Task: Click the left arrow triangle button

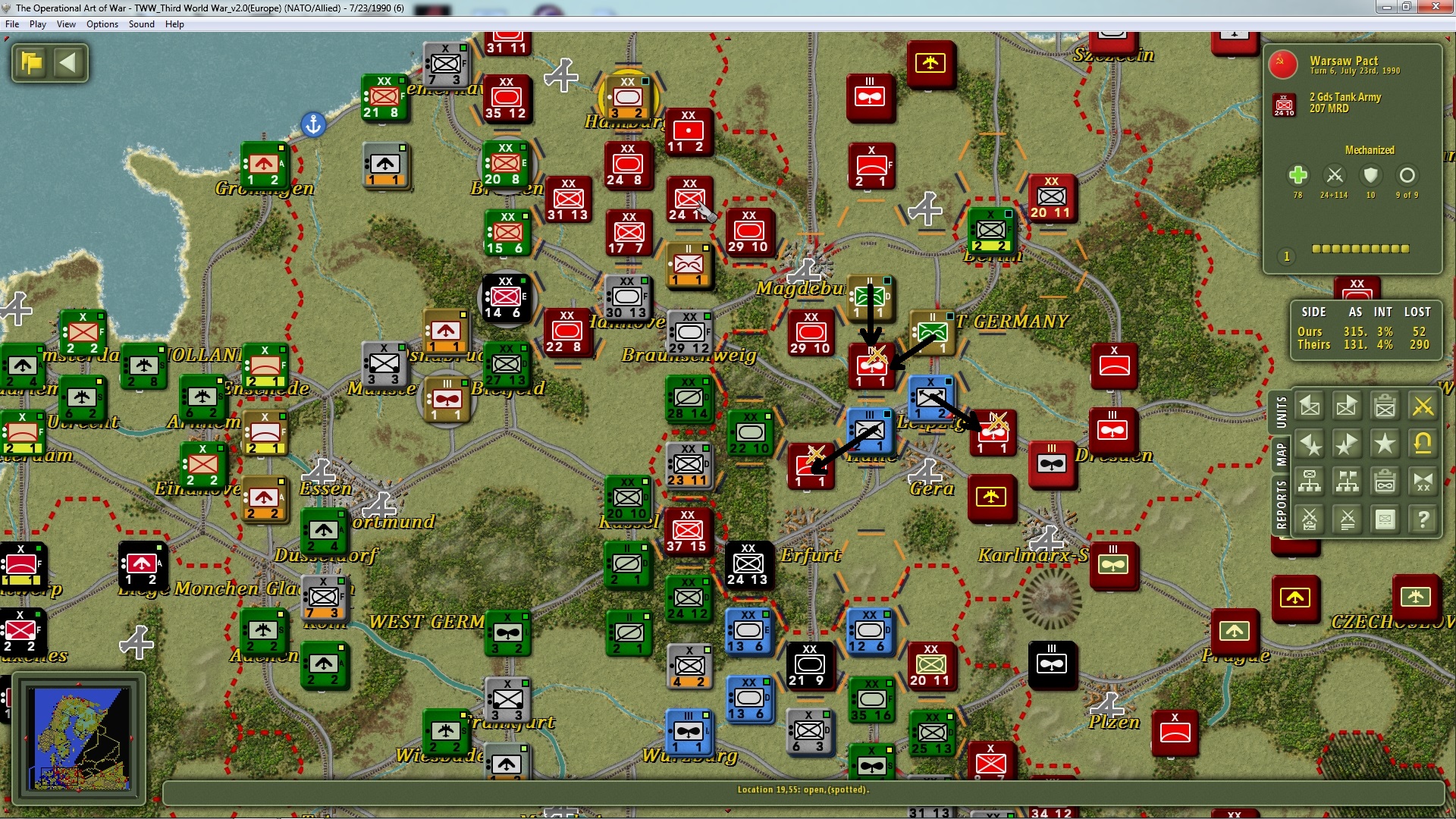Action: coord(68,62)
